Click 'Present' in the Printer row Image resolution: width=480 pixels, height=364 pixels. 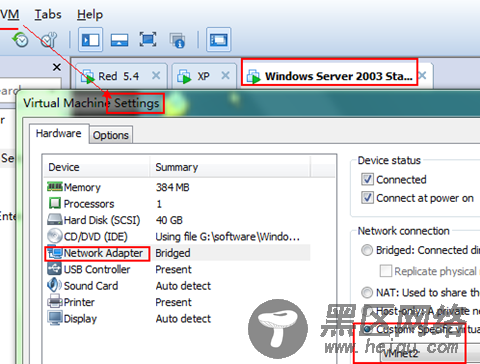pyautogui.click(x=173, y=302)
